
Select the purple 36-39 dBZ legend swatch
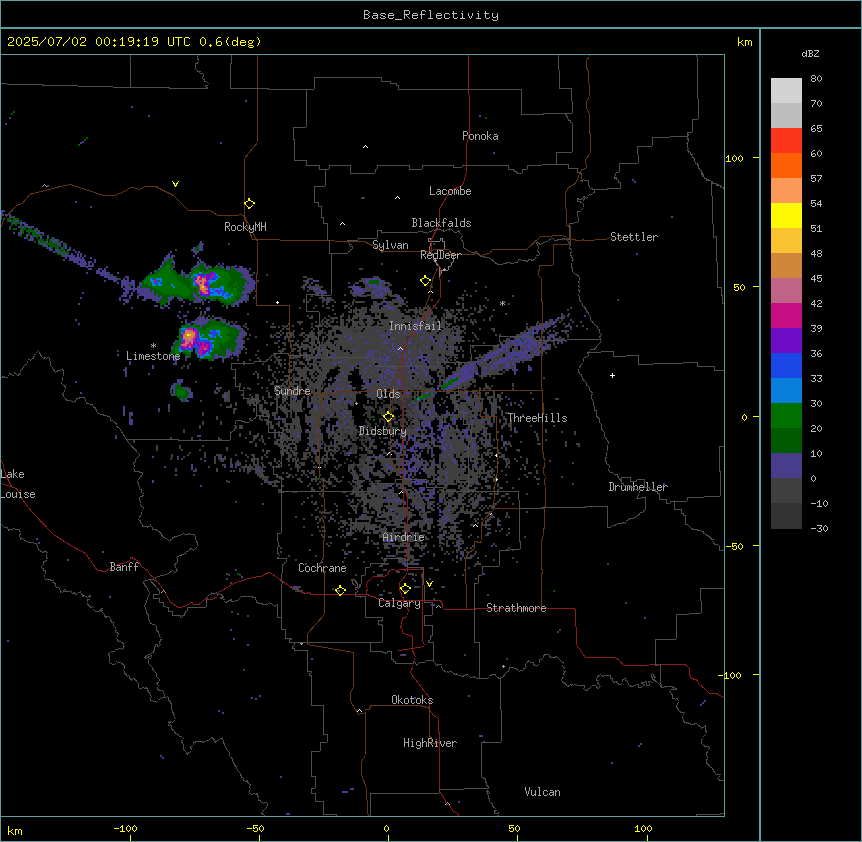tap(786, 340)
